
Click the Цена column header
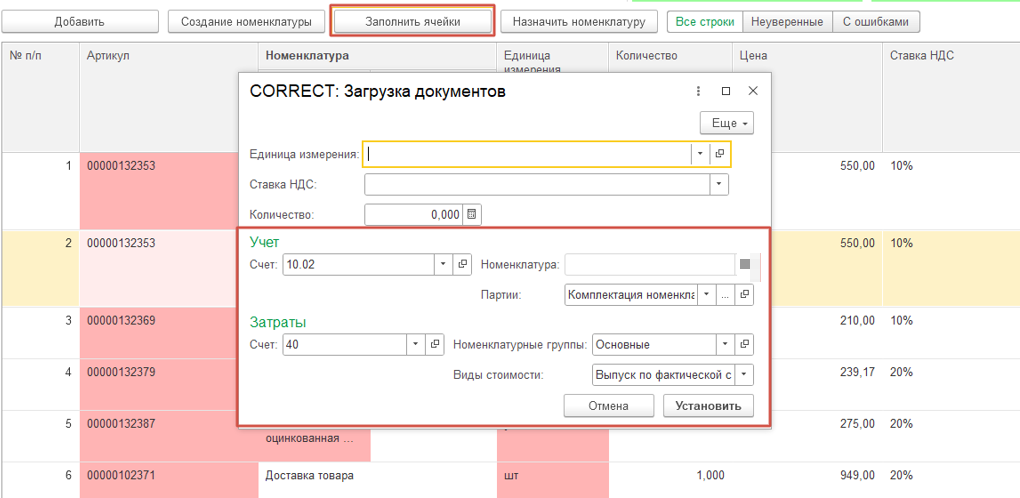(808, 98)
